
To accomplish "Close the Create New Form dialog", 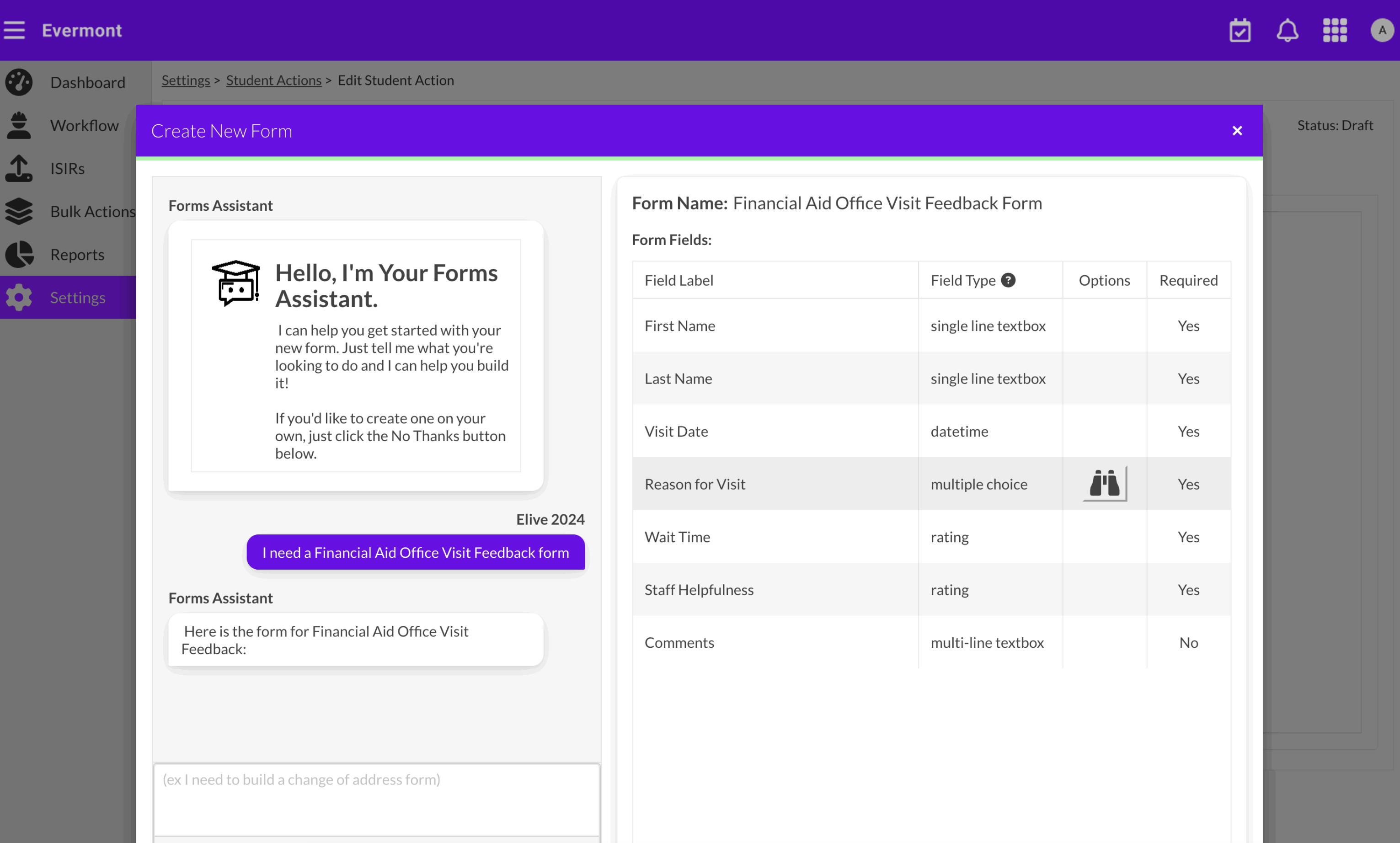I will 1237,131.
